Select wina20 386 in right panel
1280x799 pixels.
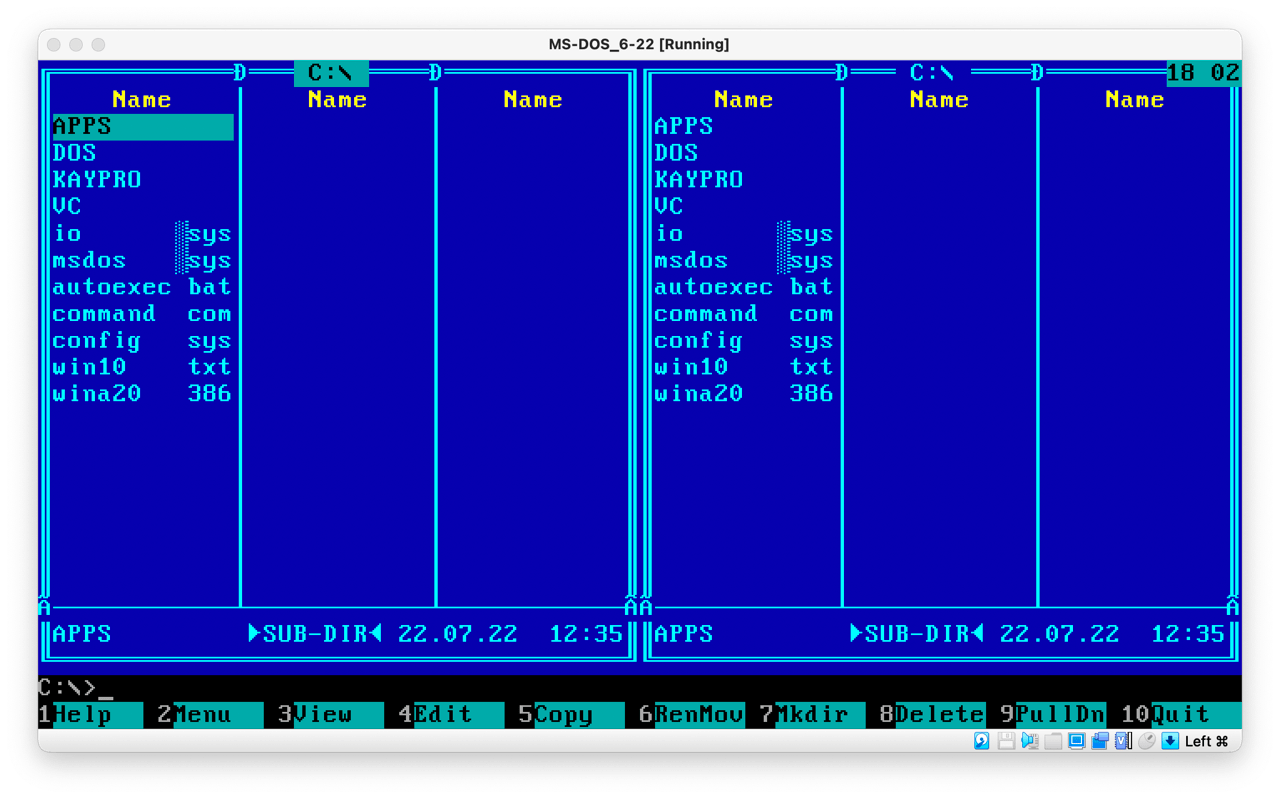(x=744, y=394)
